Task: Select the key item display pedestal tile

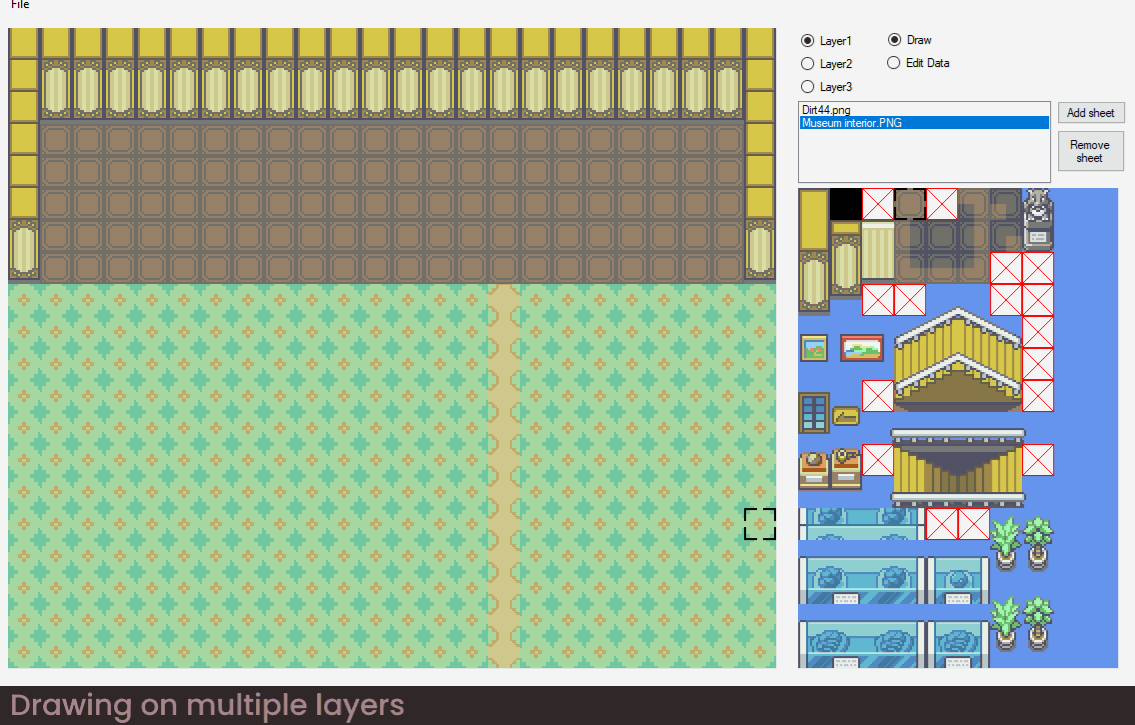Action: (x=845, y=469)
